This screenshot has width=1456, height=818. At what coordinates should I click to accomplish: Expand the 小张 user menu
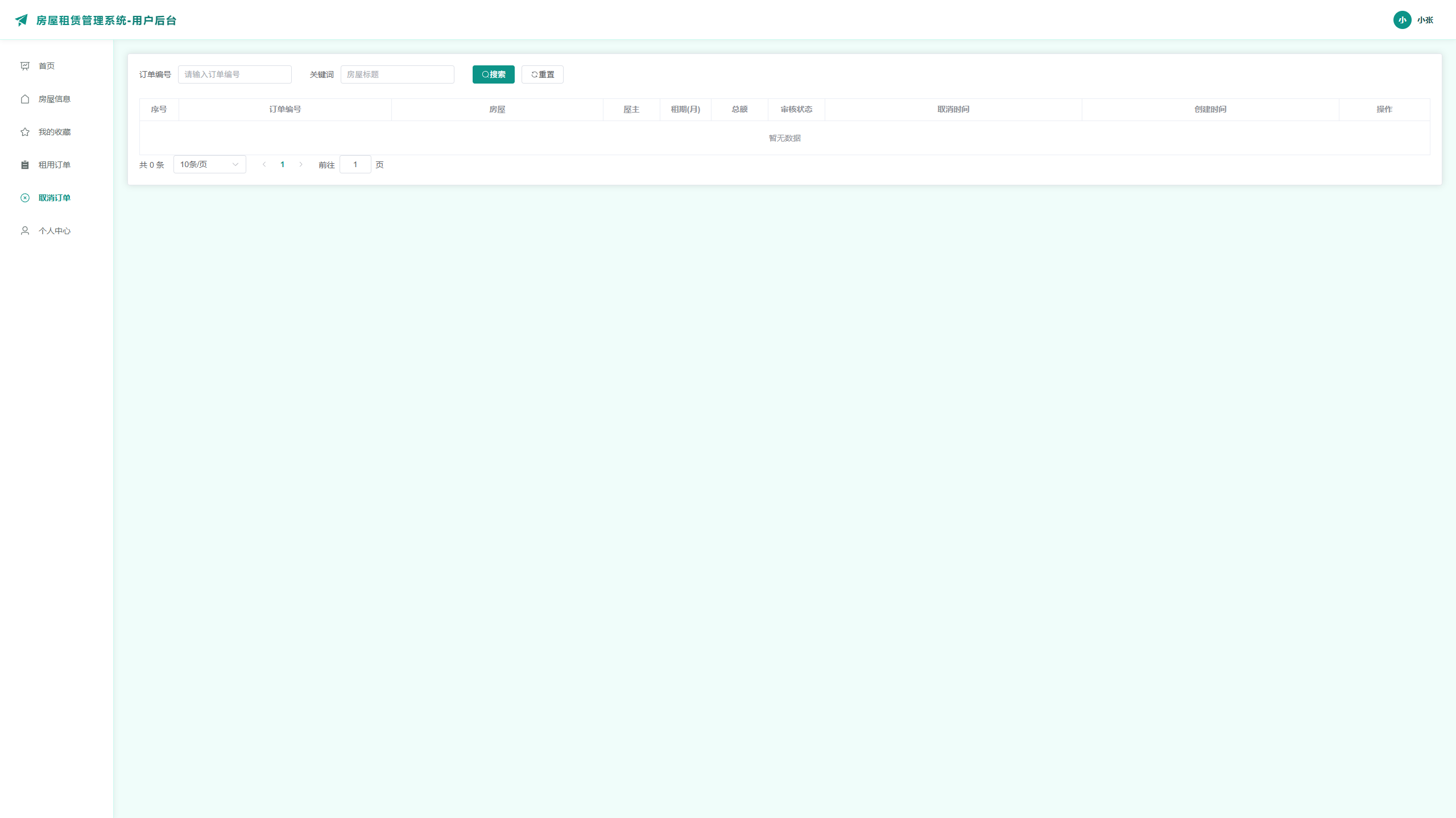pos(1425,20)
